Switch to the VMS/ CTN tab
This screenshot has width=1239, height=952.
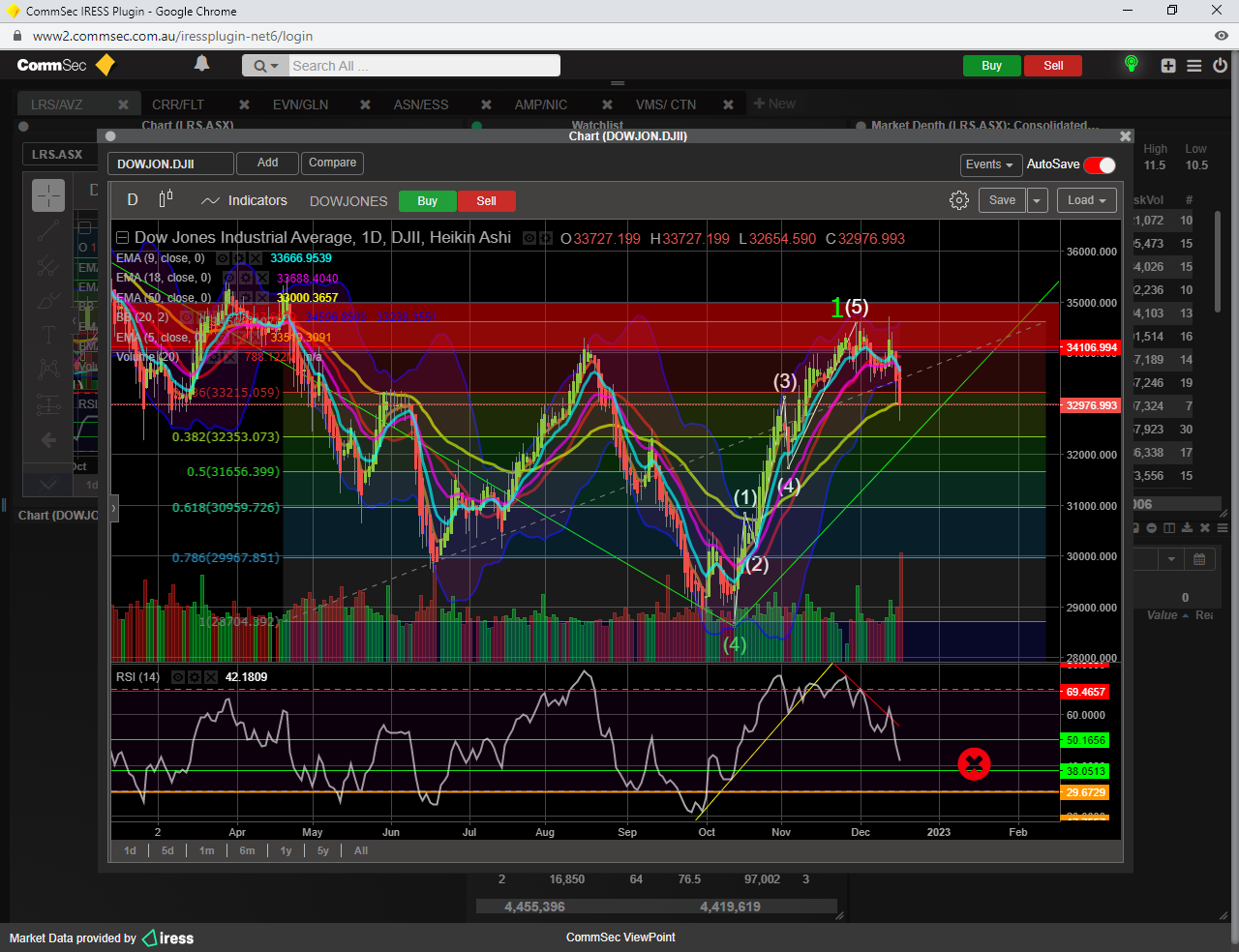pos(666,104)
